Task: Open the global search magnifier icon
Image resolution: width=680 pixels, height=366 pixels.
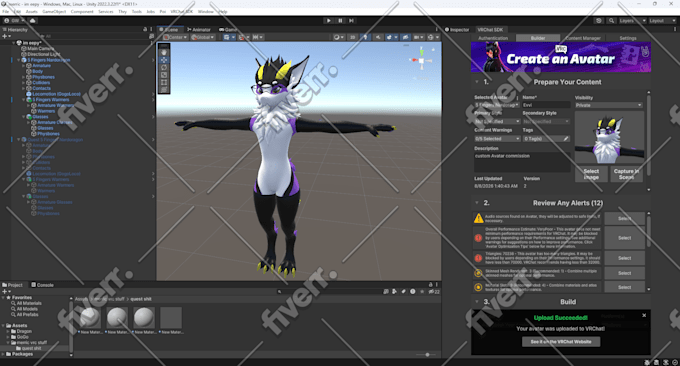Action: [611, 20]
